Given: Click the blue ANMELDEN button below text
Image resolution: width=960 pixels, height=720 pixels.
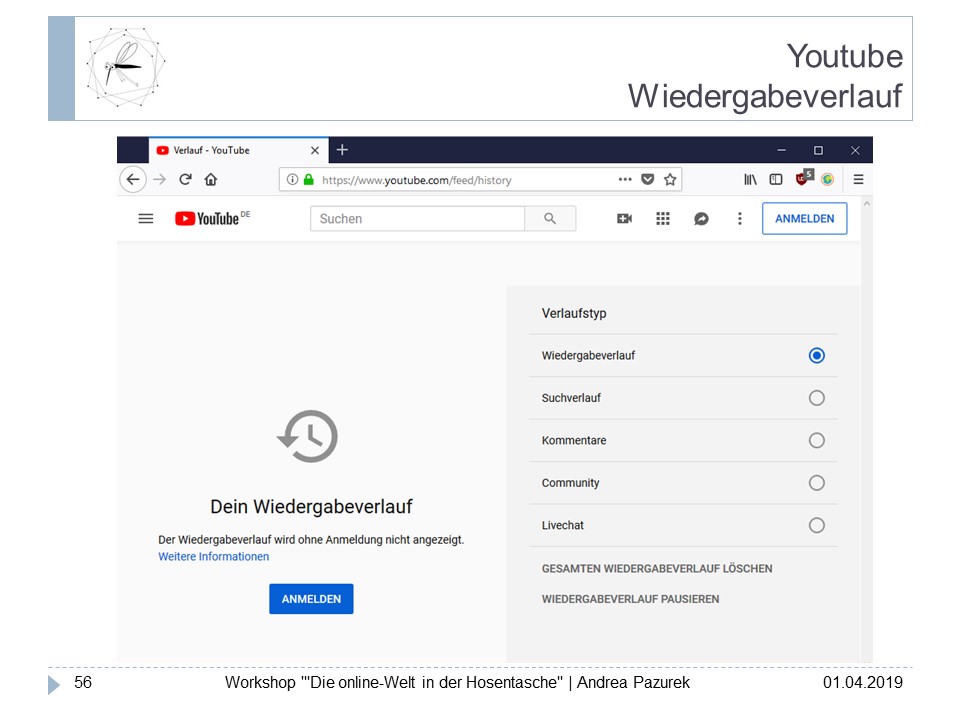Looking at the screenshot, I should coord(311,599).
